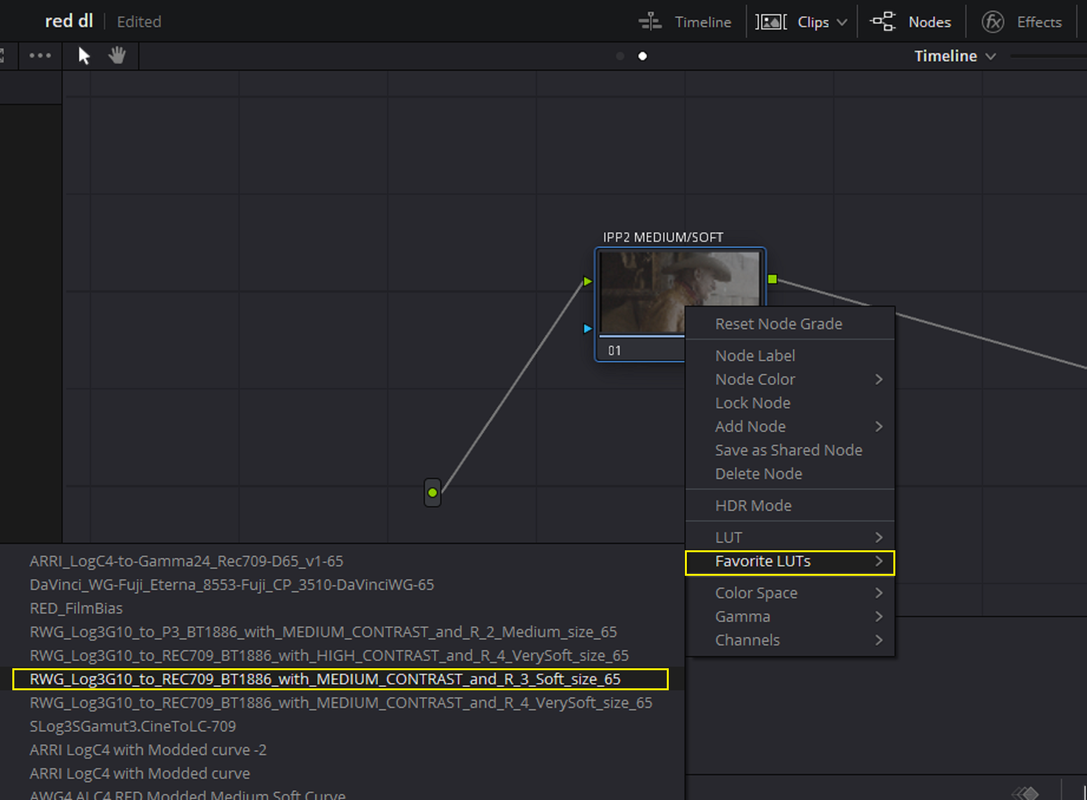Click node 01 green RGB input triangle
Screen dimensions: 1087x800
click(x=587, y=281)
